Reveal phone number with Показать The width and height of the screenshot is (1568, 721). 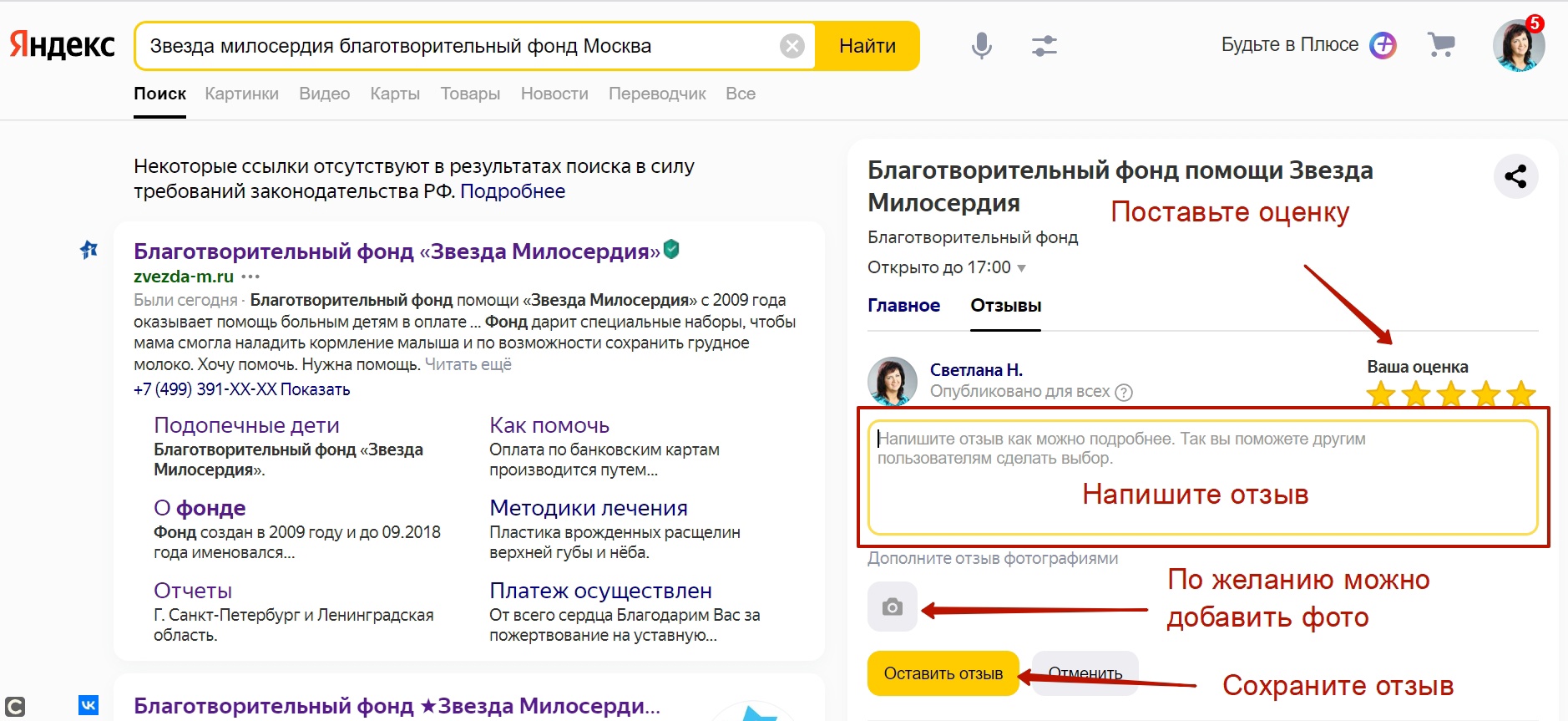315,389
